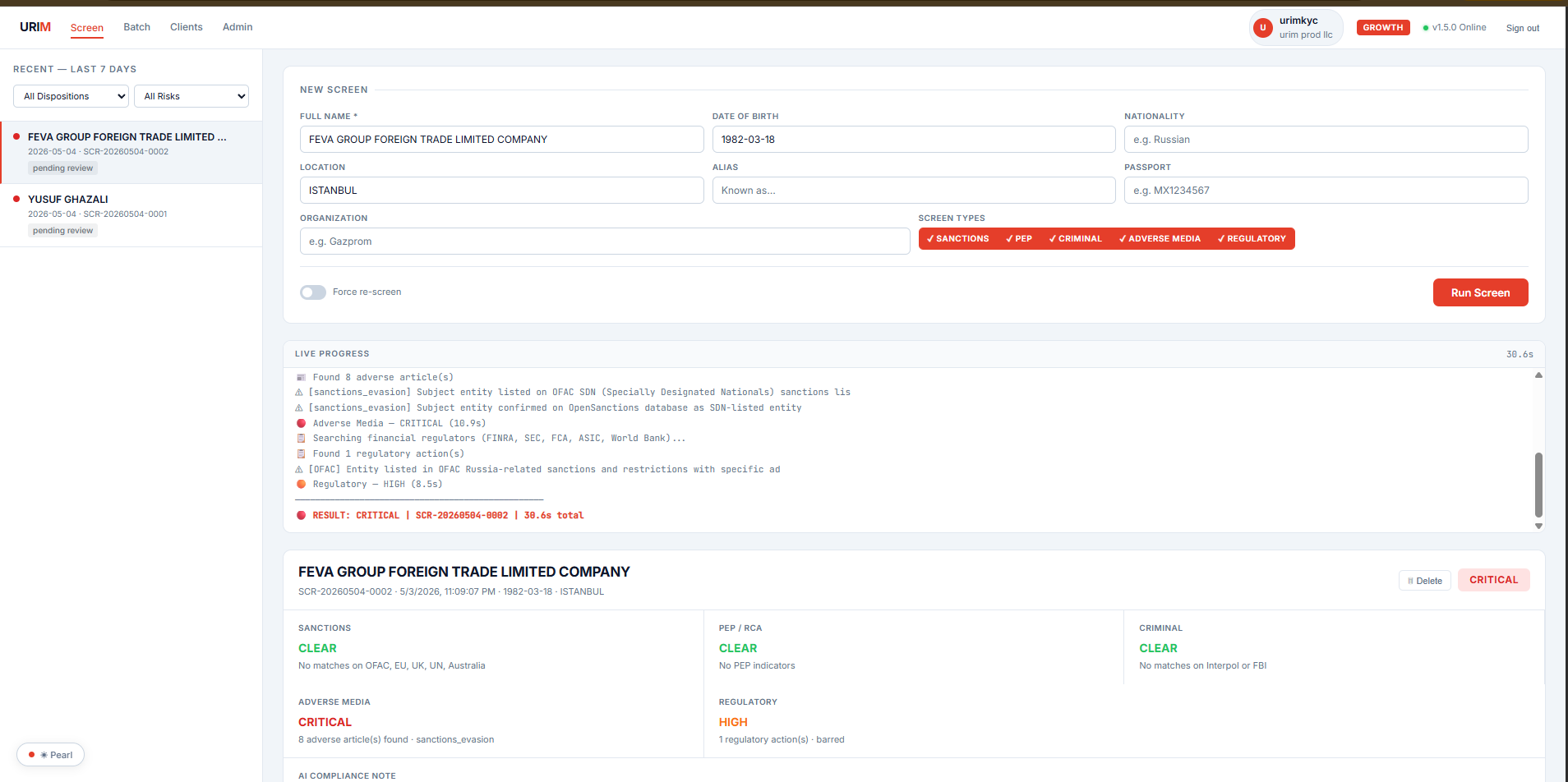Viewport: 1568px width, 782px height.
Task: Select YUSUF GHAZALI recent entry
Action: tap(131, 214)
